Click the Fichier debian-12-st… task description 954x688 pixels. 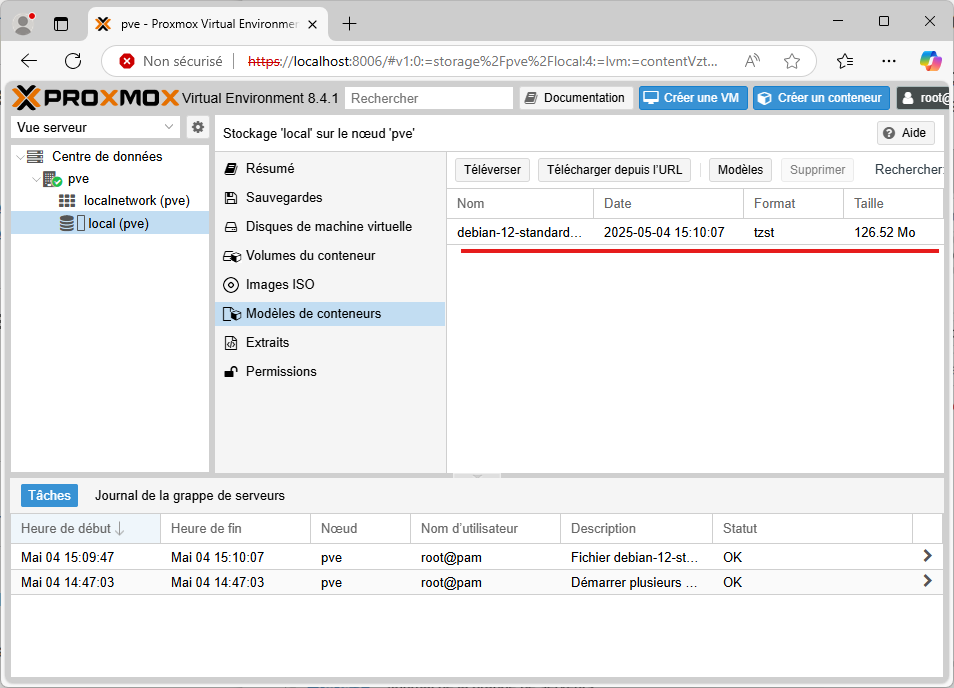pyautogui.click(x=635, y=557)
